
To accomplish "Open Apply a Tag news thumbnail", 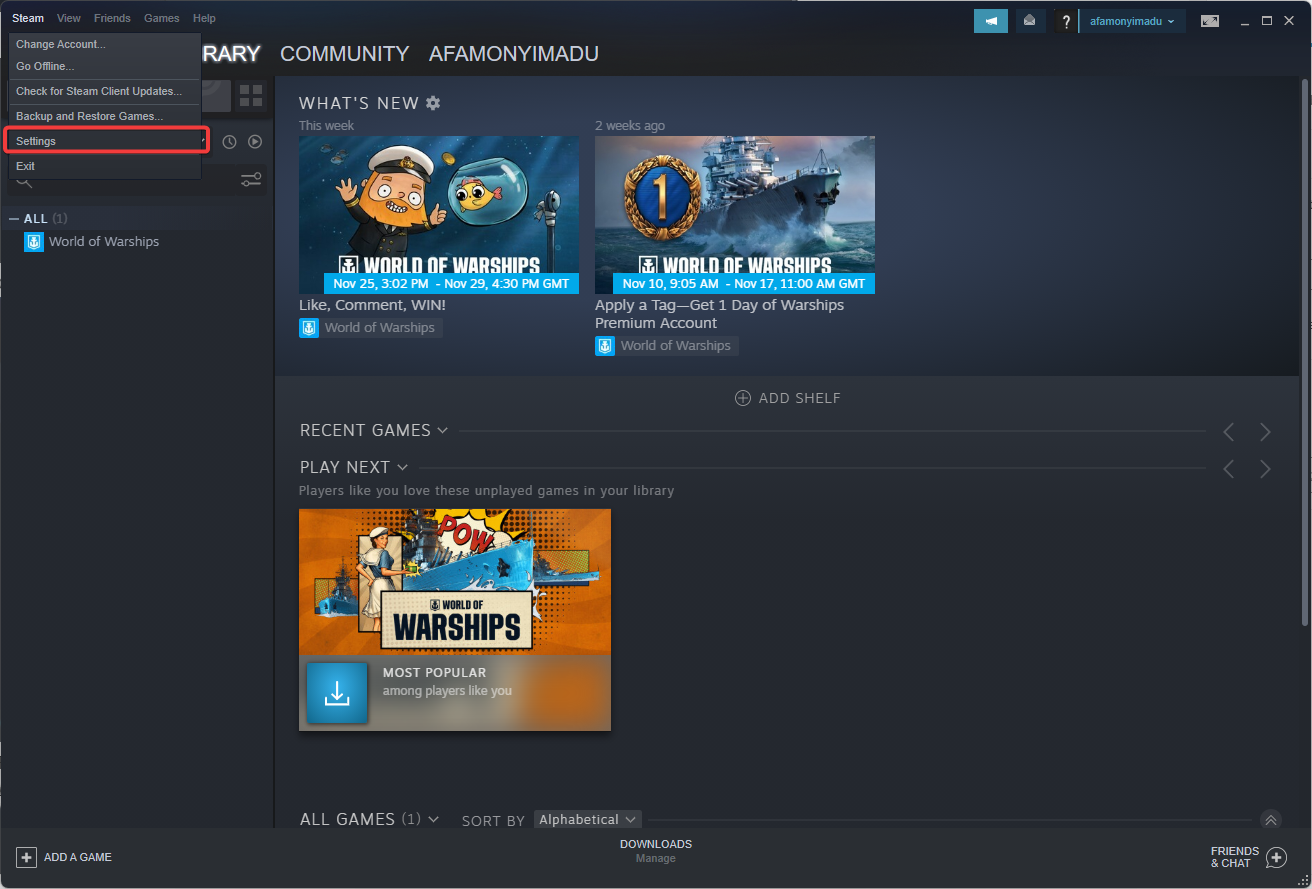I will 735,215.
